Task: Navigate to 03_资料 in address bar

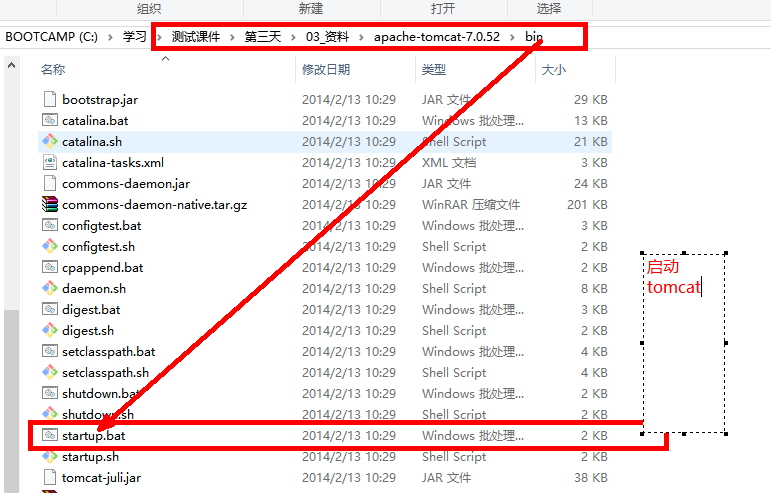Action: tap(327, 37)
